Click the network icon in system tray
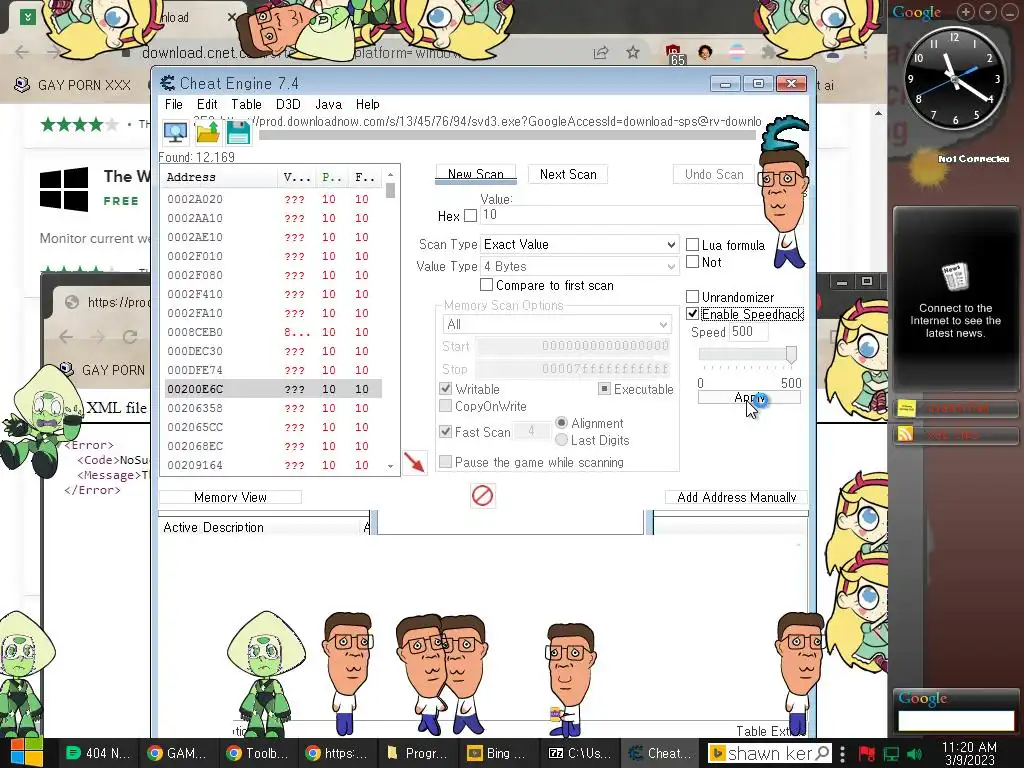The width and height of the screenshot is (1024, 768). coord(891,754)
